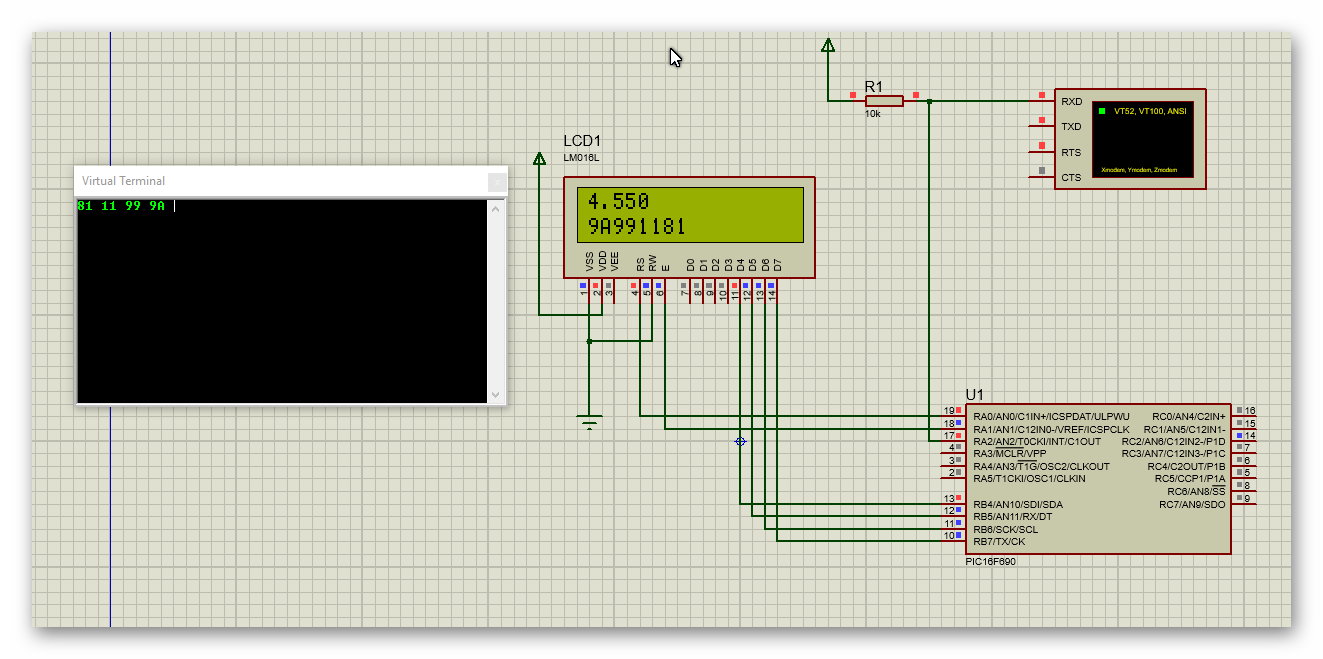Click the power terminal arrow beside LCD1 label
Screen dimensions: 1323x659
coord(540,158)
